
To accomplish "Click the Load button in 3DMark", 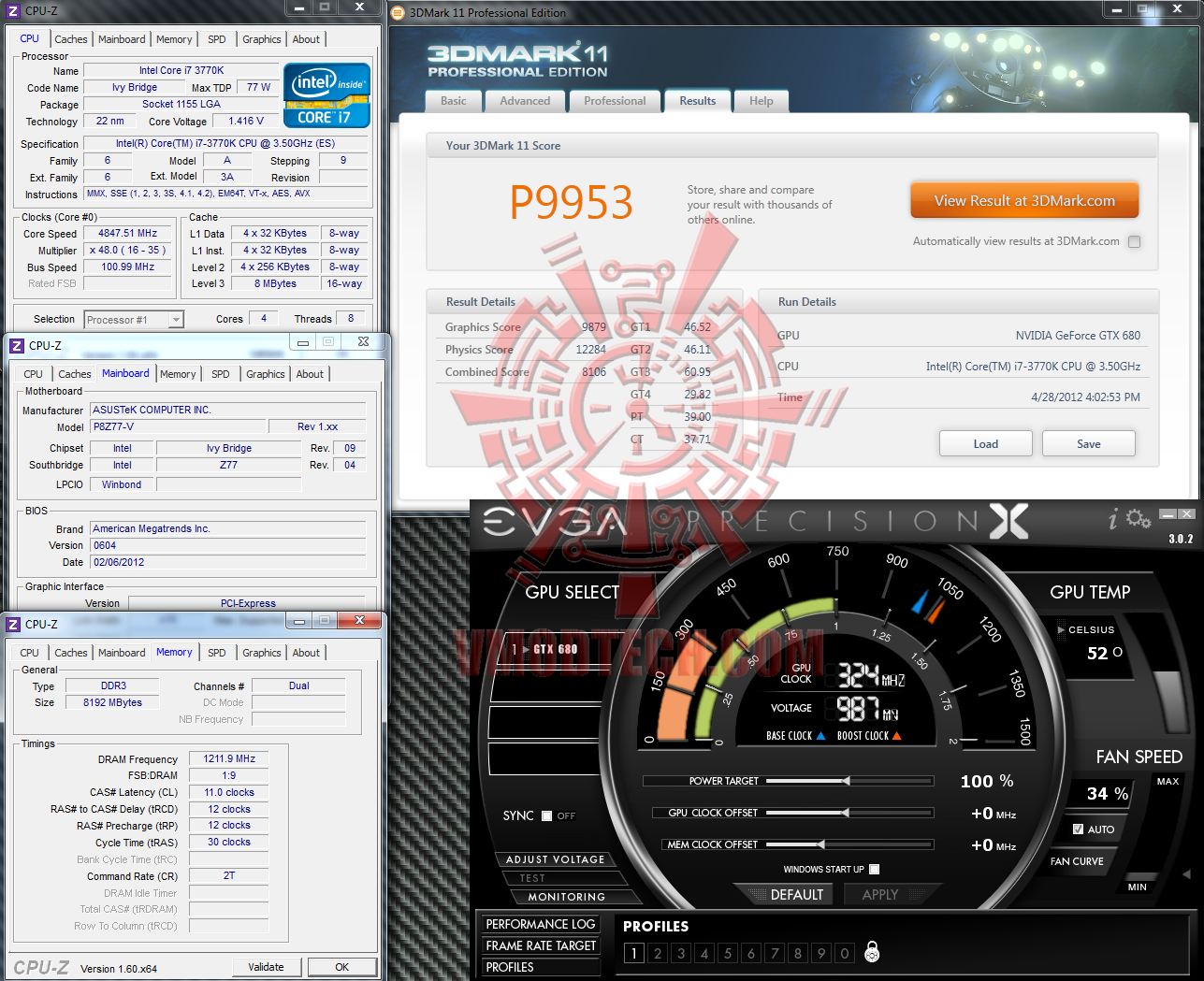I will (986, 443).
